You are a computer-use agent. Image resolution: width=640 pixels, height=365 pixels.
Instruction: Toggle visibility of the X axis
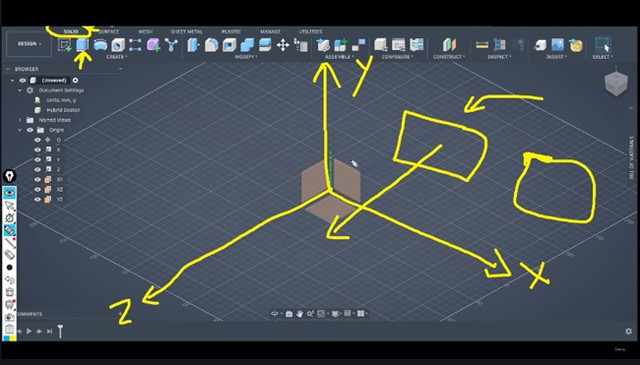38,150
